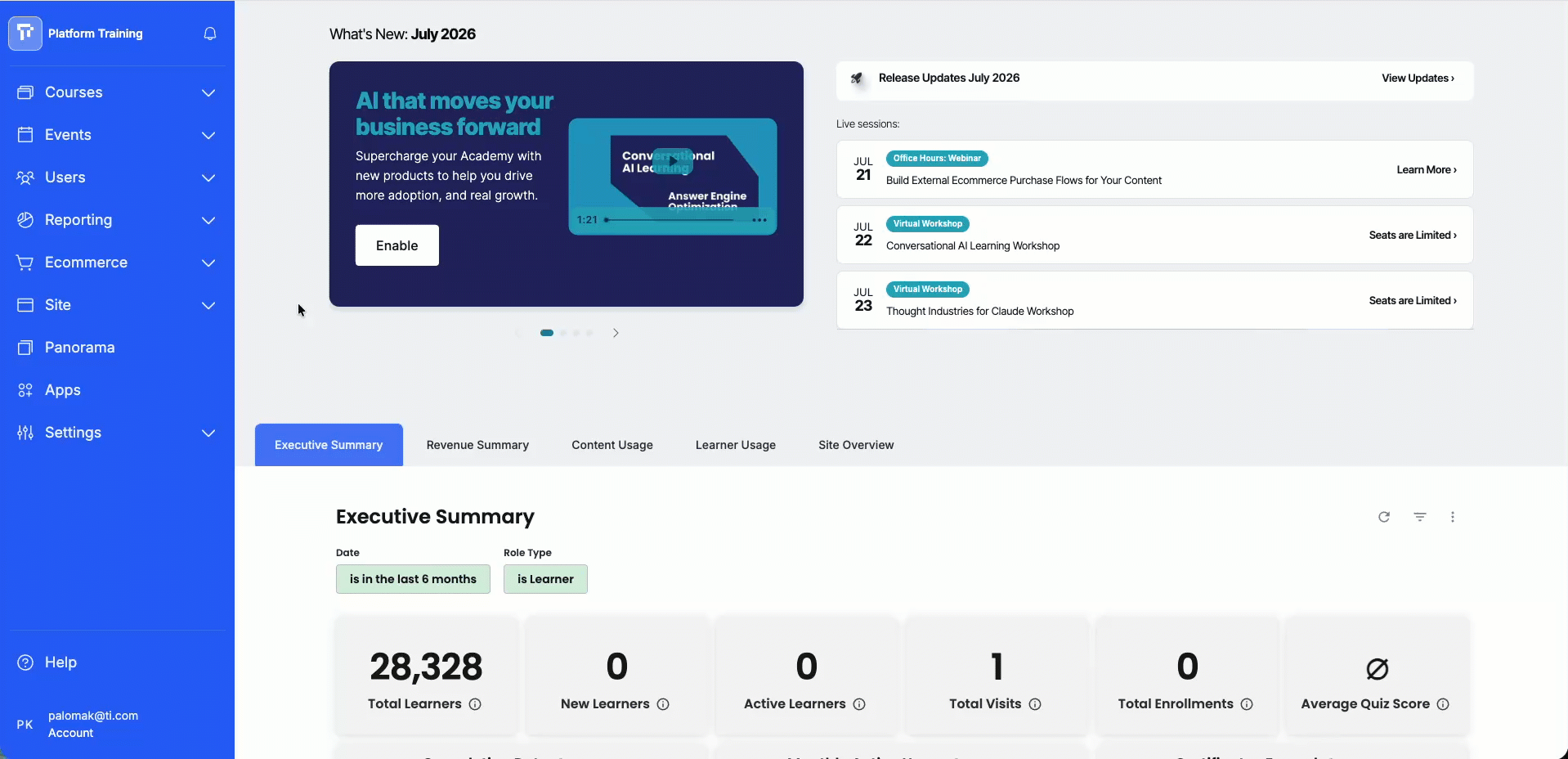Screen dimensions: 1568x759
Task: Open Panorama from the sidebar
Action: (x=80, y=348)
